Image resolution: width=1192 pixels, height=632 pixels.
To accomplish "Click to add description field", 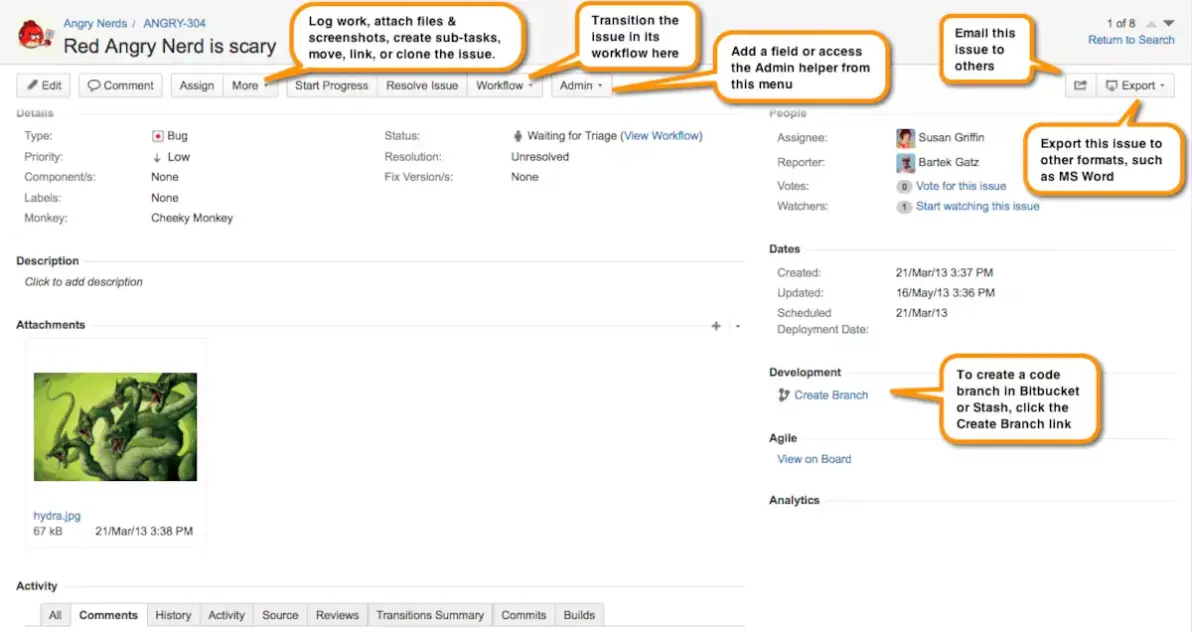I will pos(84,281).
